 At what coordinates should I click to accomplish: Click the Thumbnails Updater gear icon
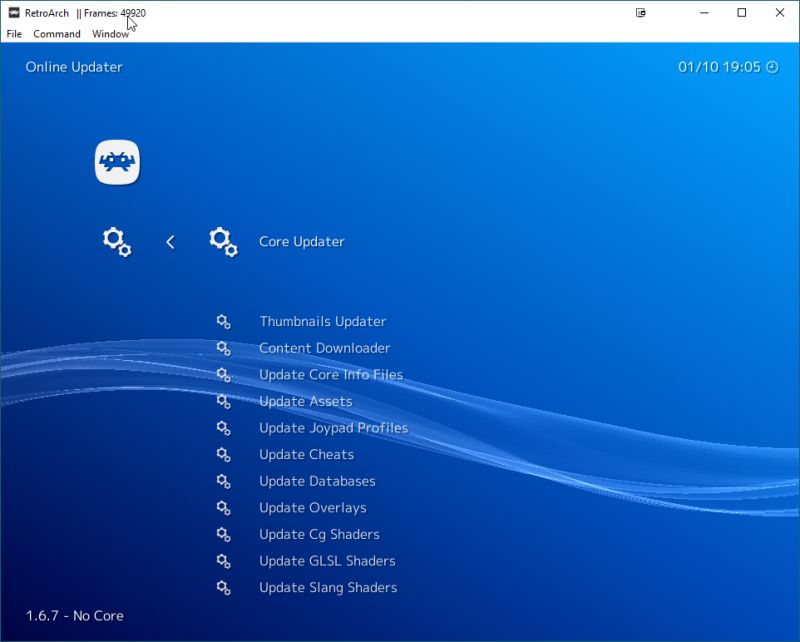(224, 321)
